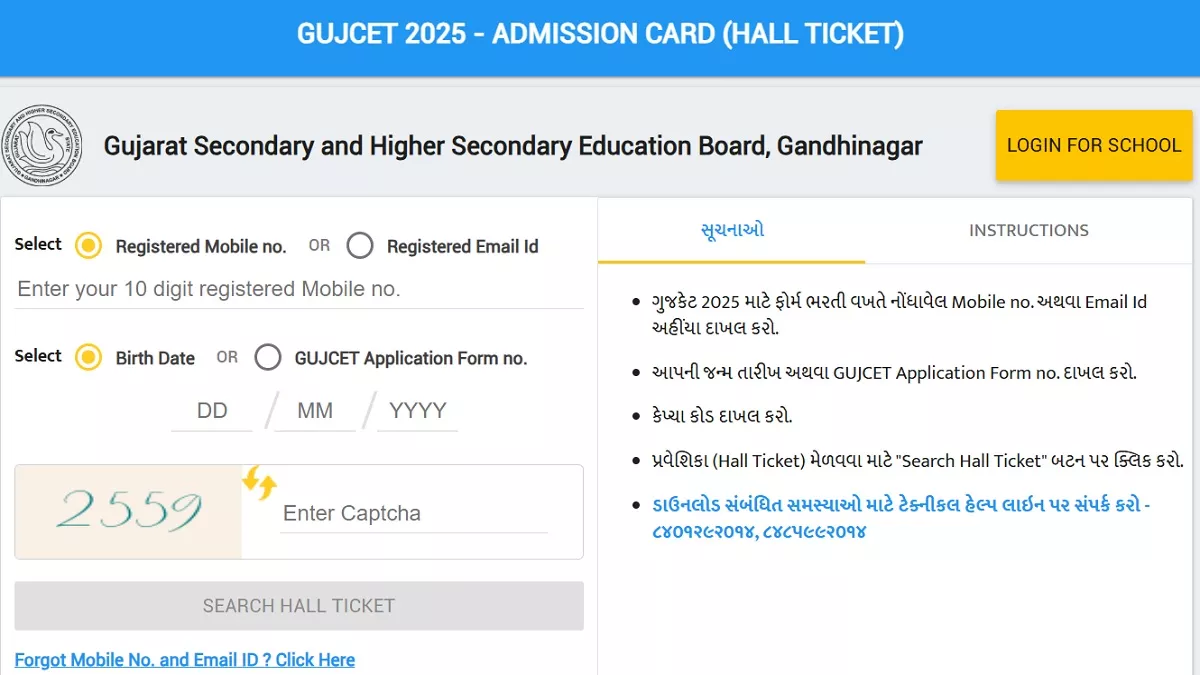Click the captcha refresh arrows icon
The height and width of the screenshot is (675, 1200).
(x=260, y=482)
